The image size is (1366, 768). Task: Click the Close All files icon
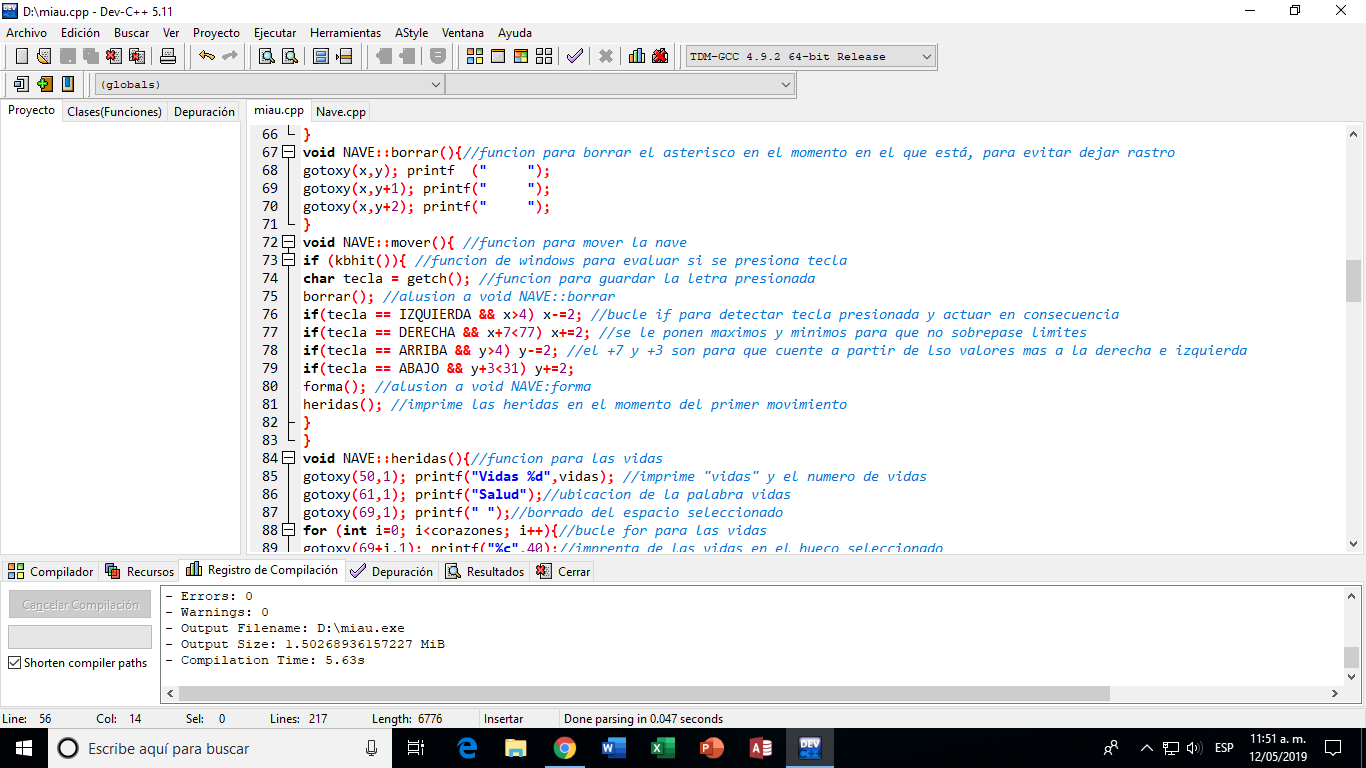pyautogui.click(x=138, y=56)
